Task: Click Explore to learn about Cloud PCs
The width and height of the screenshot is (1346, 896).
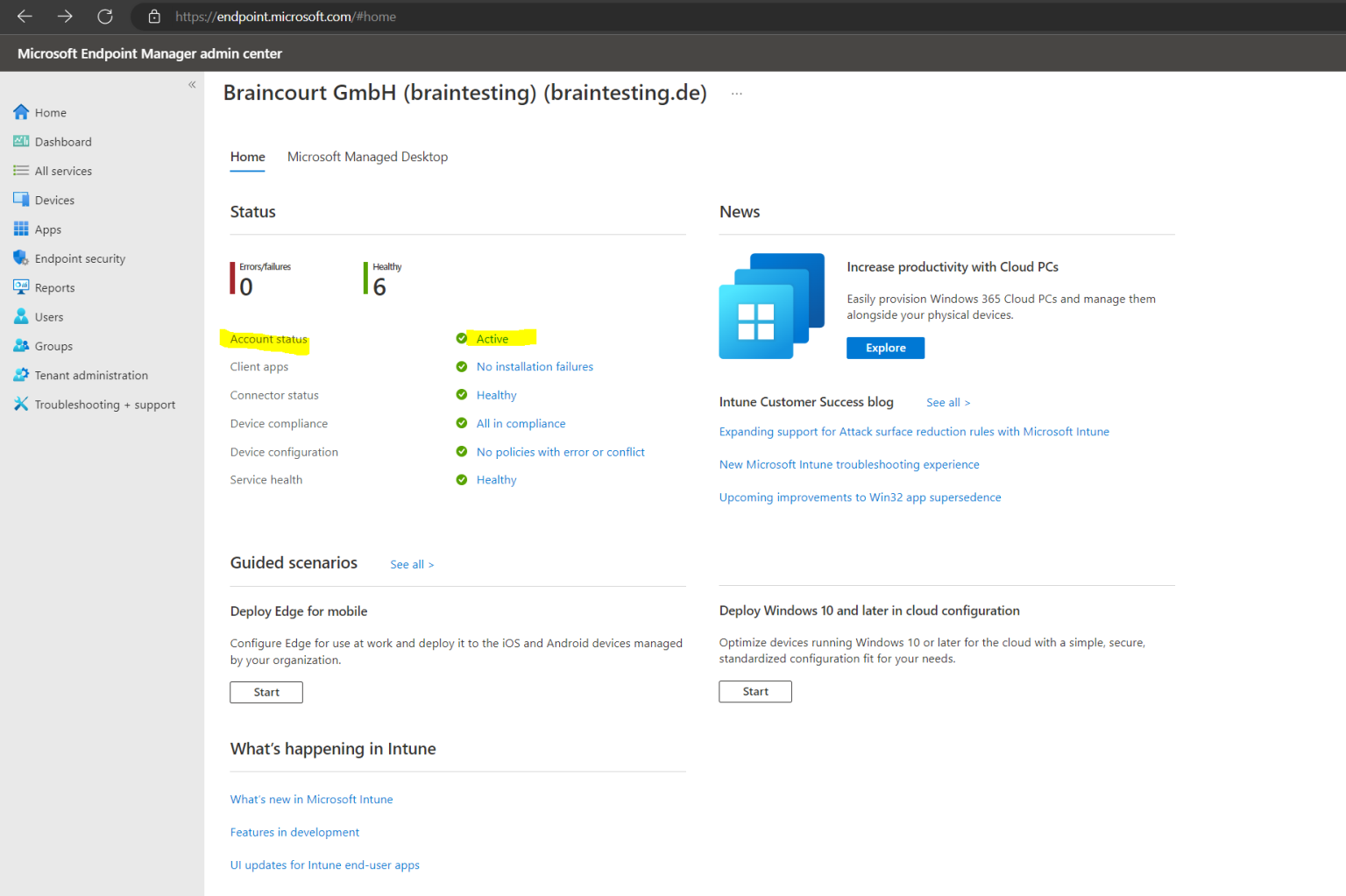Action: (885, 348)
